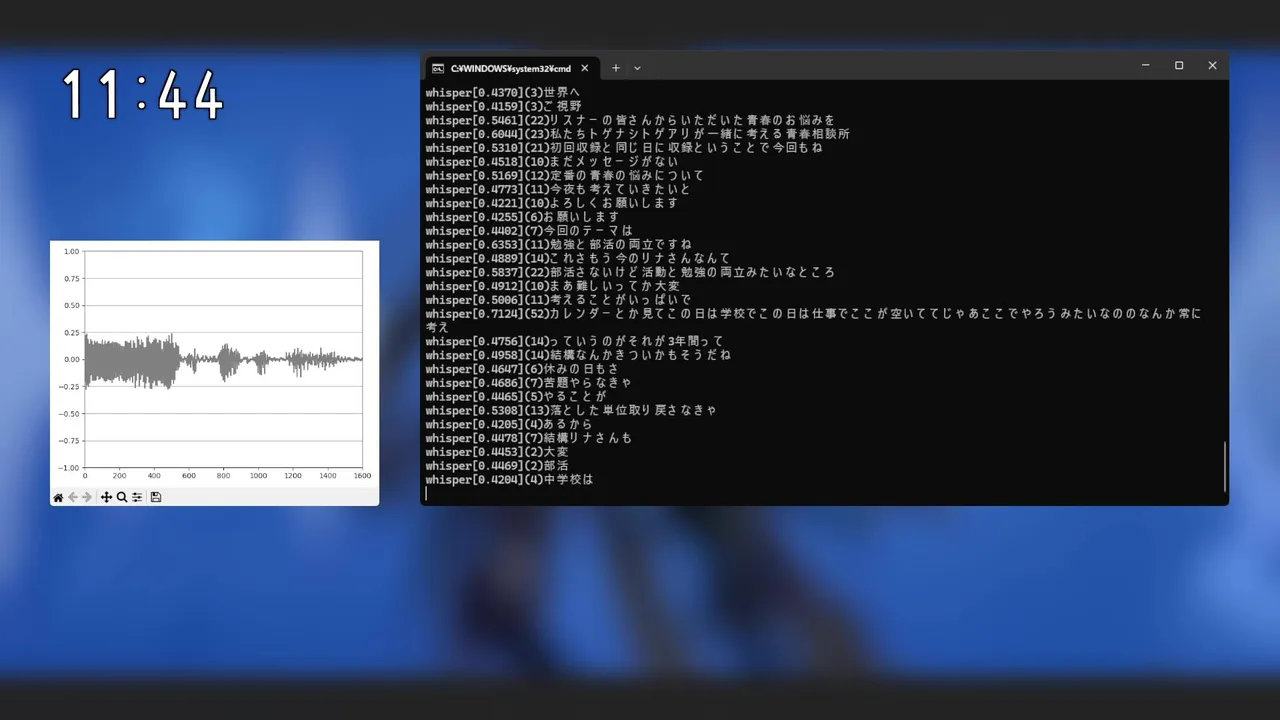Close the C:\WINDOWS\system32\cmd tab
Image resolution: width=1280 pixels, height=720 pixels.
585,68
